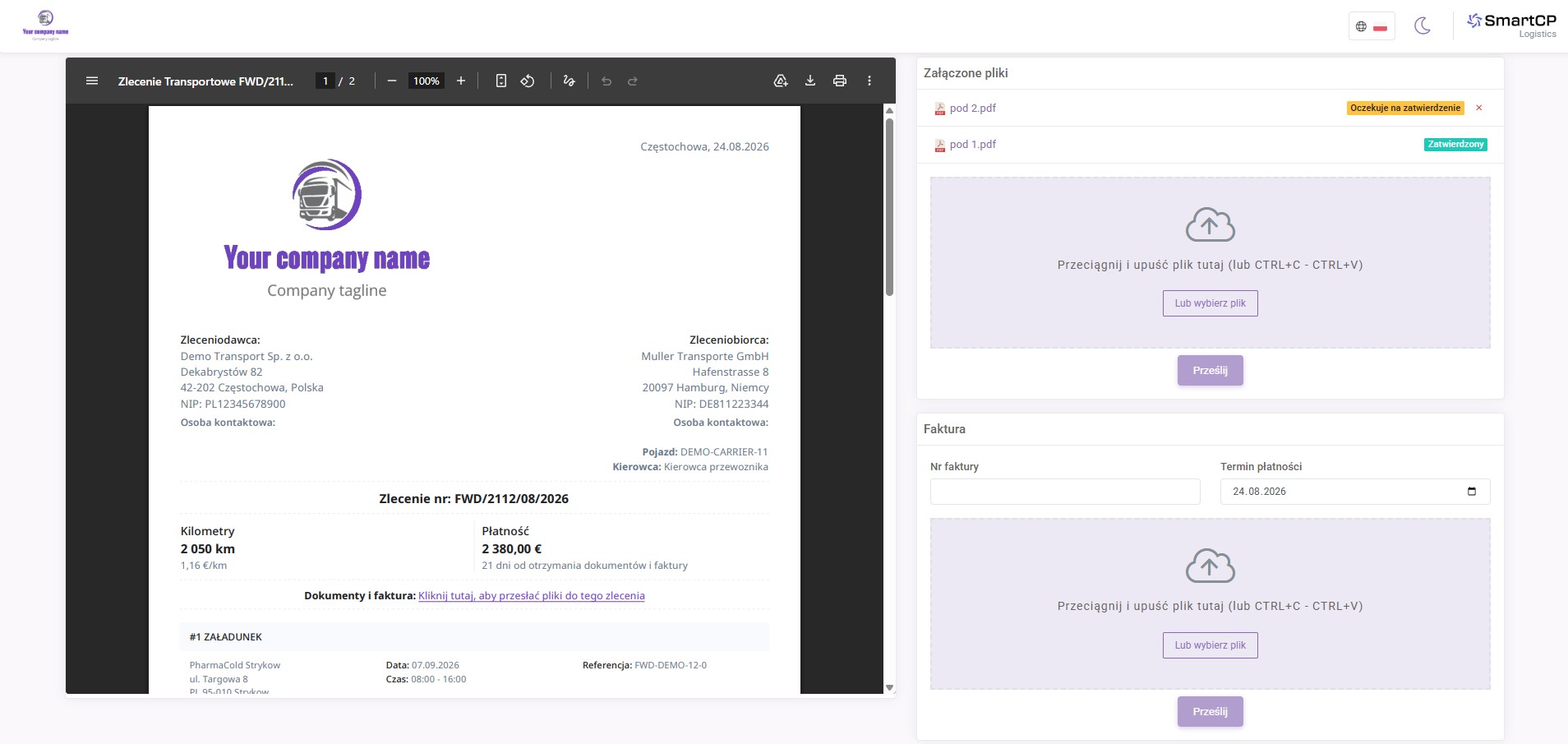Click the 'Zlecenie nr: FWD/2112/08/2026' heading
Image resolution: width=1568 pixels, height=744 pixels.
click(x=473, y=498)
